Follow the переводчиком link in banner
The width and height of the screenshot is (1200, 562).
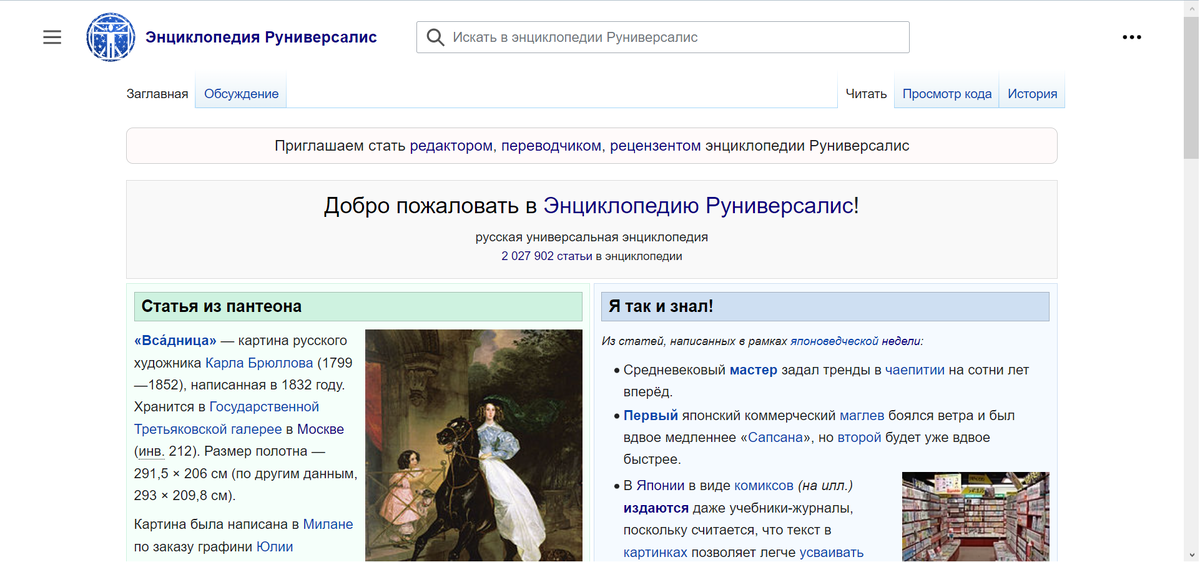551,146
